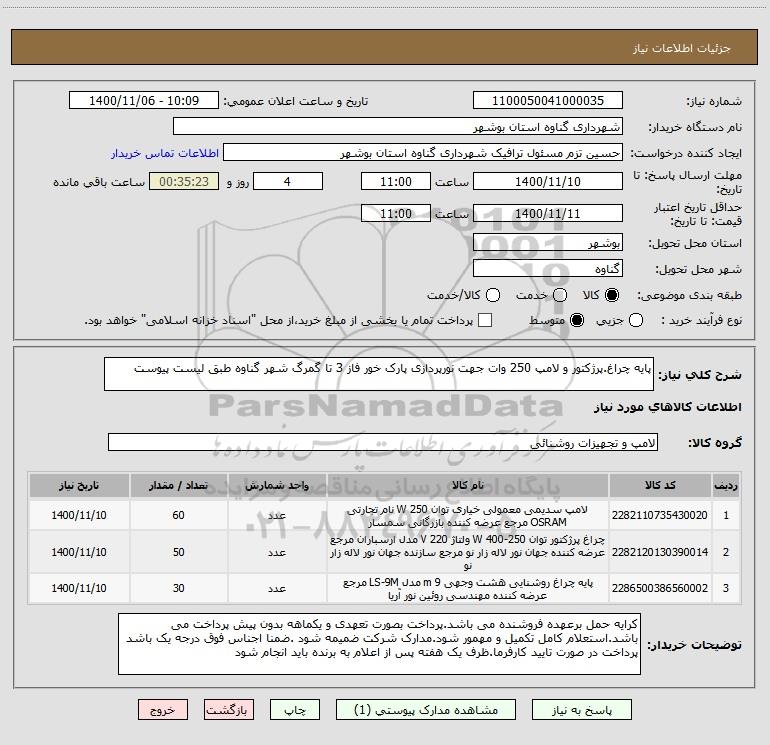Click the remaining days field showing 4
The image size is (770, 745).
click(x=288, y=181)
